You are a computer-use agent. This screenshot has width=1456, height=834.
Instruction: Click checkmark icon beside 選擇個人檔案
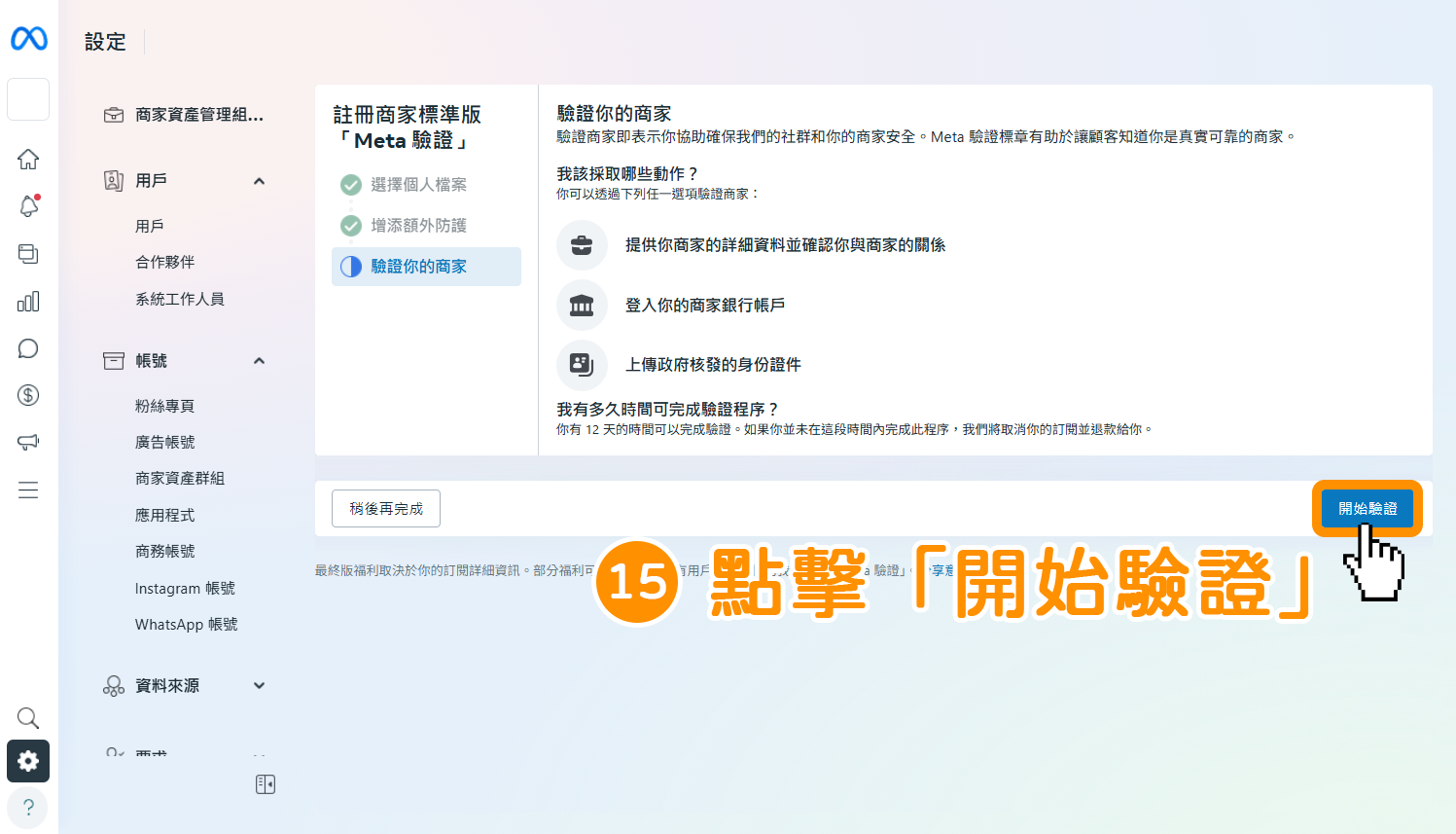coord(351,185)
